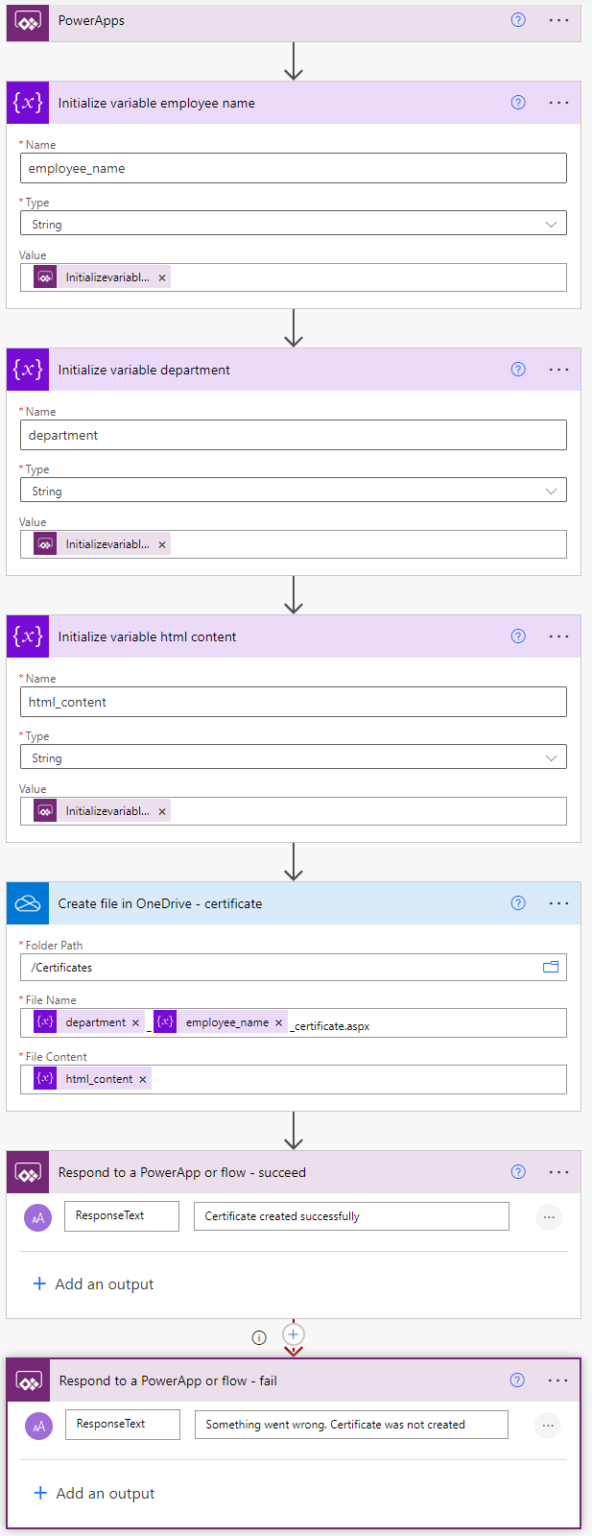Open the Type dropdown for html content variable
592x1536 pixels.
click(550, 757)
